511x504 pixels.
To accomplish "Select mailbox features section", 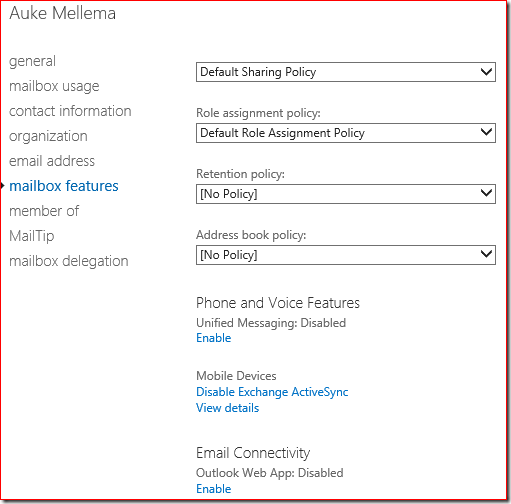I will click(x=64, y=186).
